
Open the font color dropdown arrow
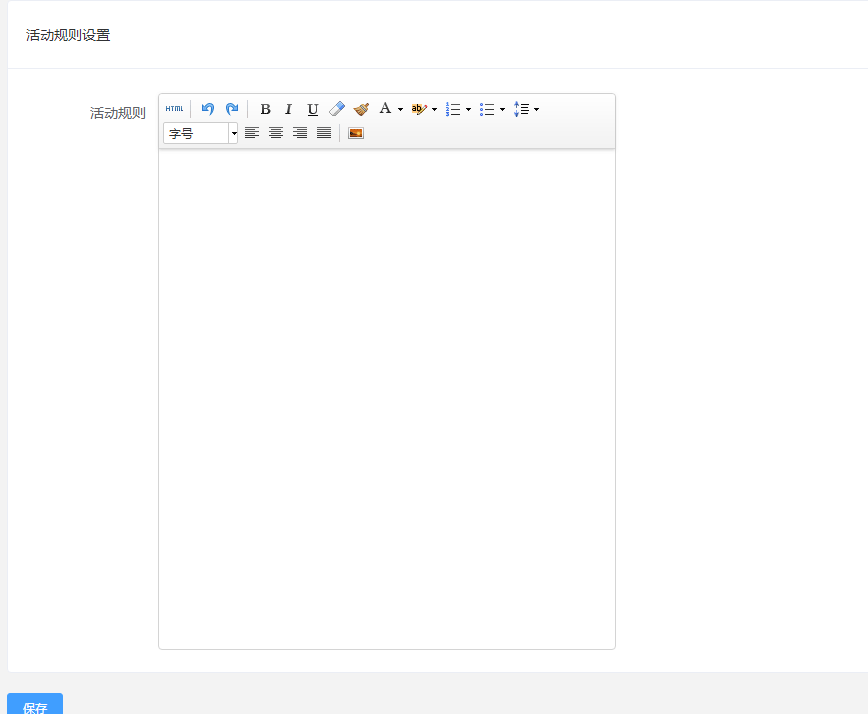click(400, 110)
